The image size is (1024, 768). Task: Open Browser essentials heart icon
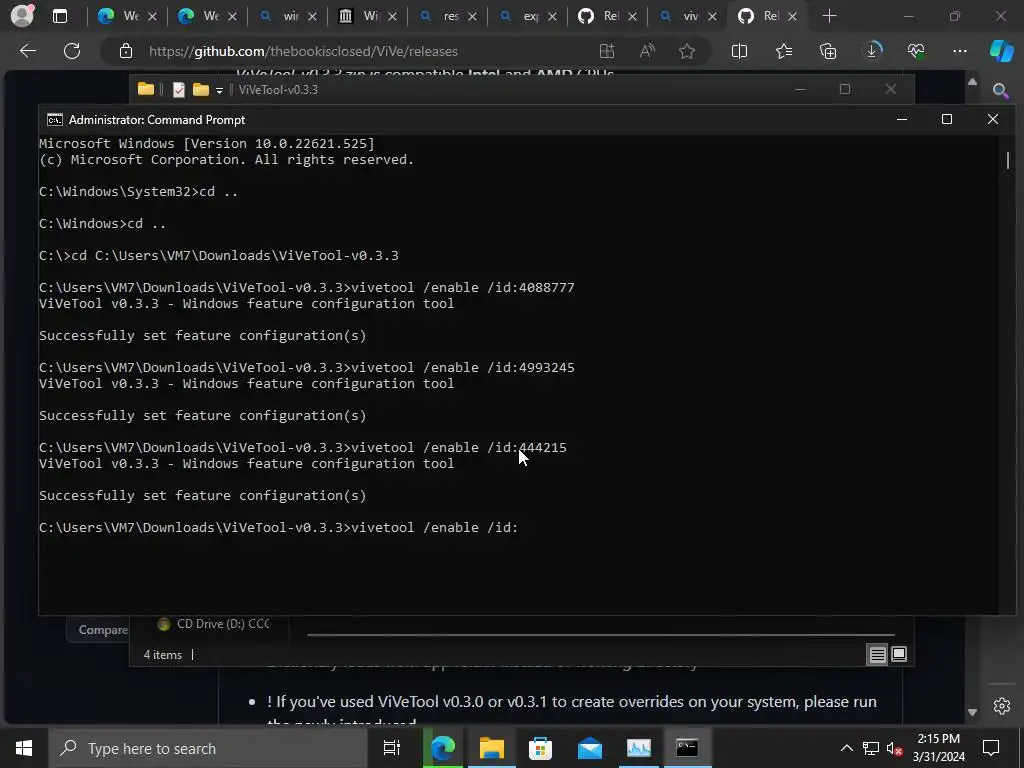coord(916,51)
